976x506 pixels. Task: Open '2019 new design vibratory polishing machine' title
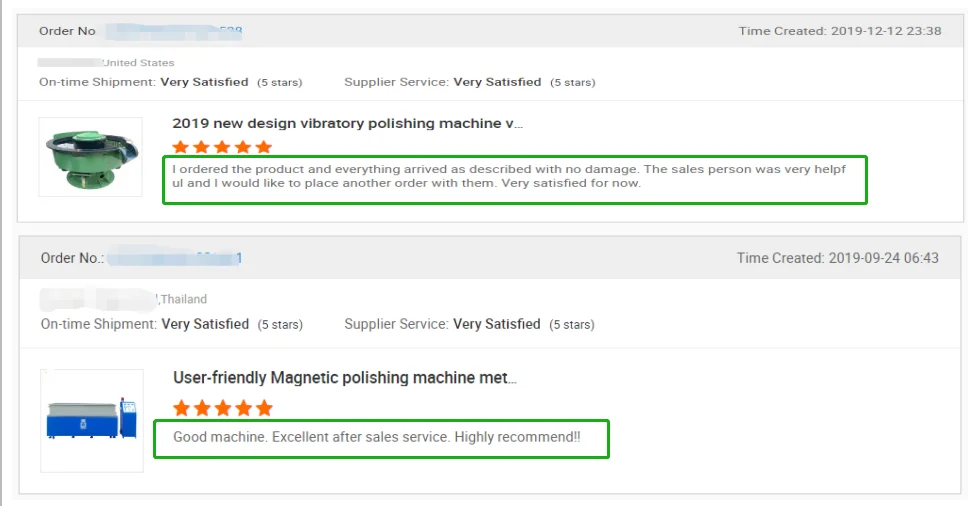point(347,124)
